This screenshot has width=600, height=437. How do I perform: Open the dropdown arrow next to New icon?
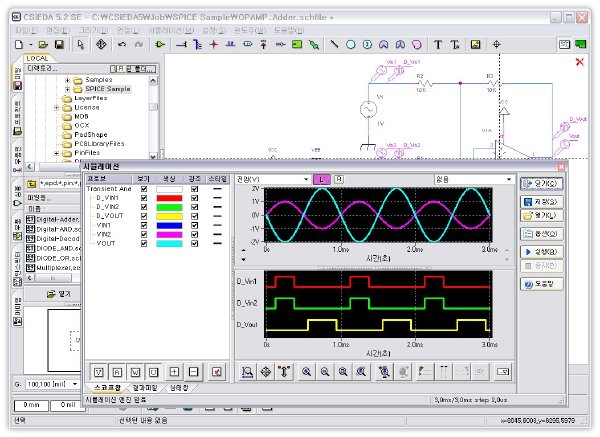[x=31, y=44]
